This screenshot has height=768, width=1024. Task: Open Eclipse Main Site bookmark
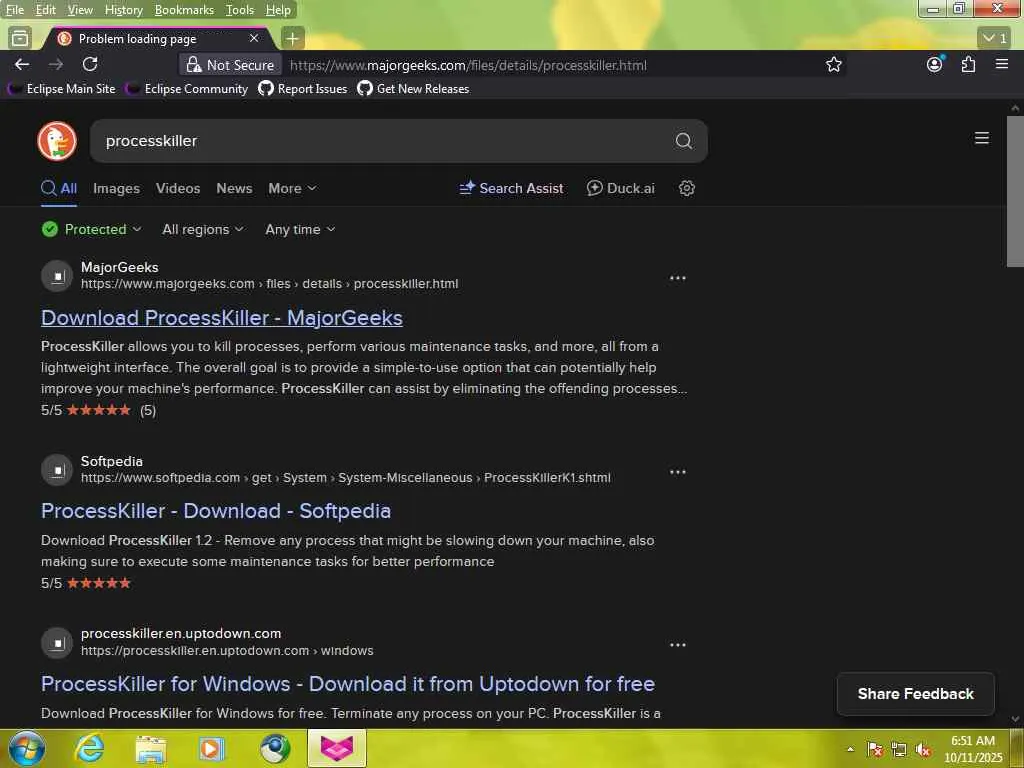click(x=63, y=88)
